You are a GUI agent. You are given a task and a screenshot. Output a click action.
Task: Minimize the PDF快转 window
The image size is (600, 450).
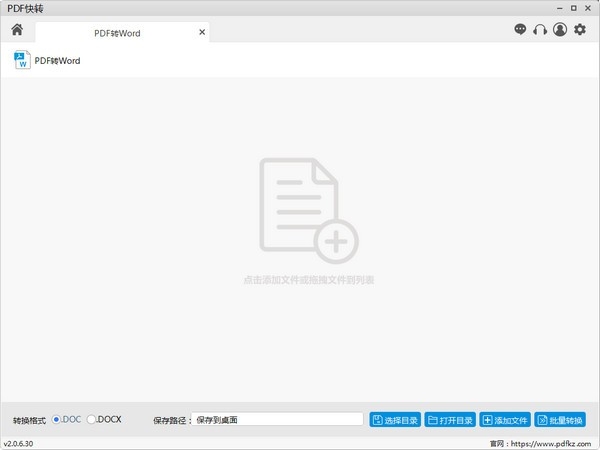[560, 8]
